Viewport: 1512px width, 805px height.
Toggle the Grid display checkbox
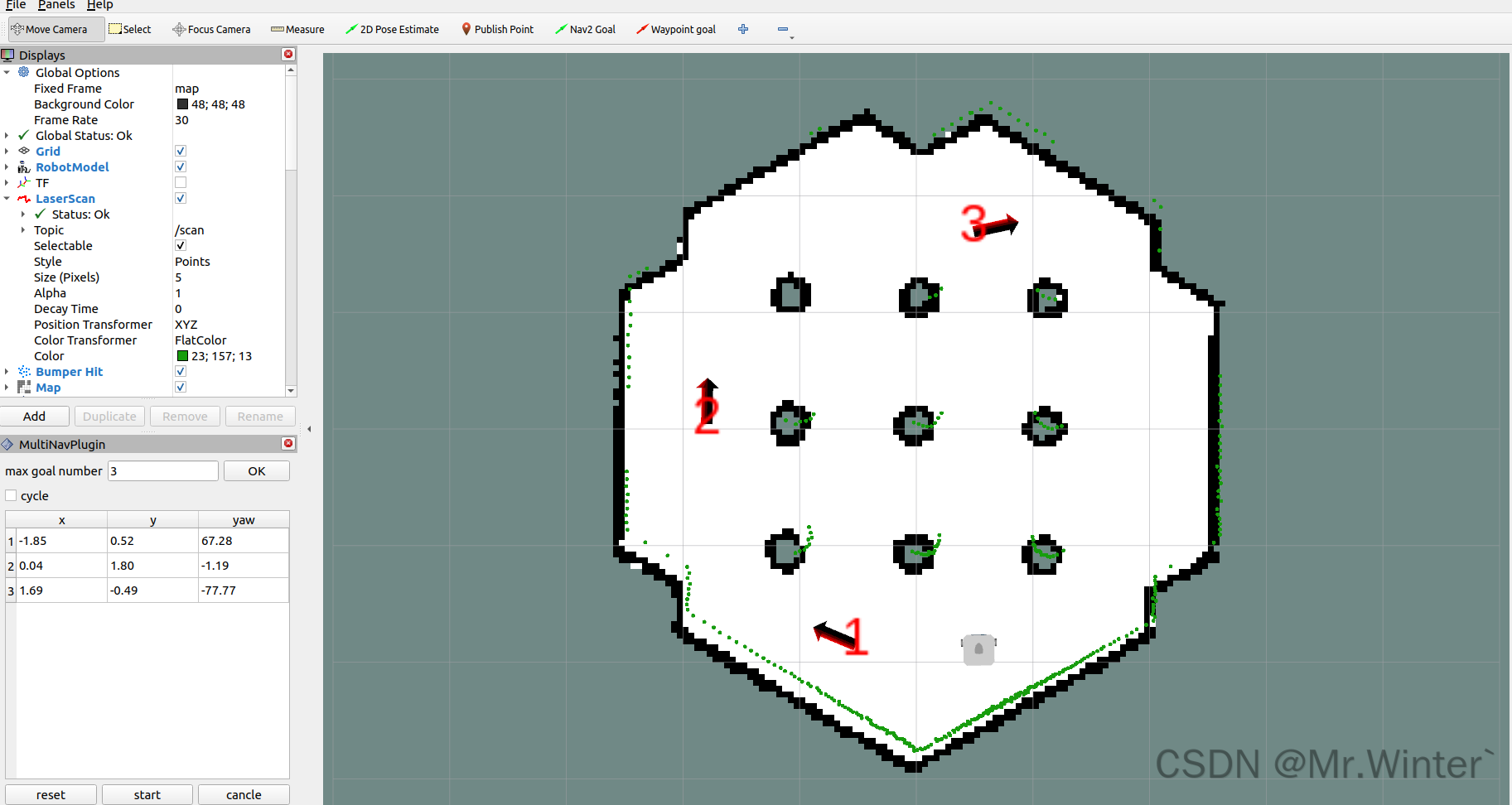click(181, 151)
